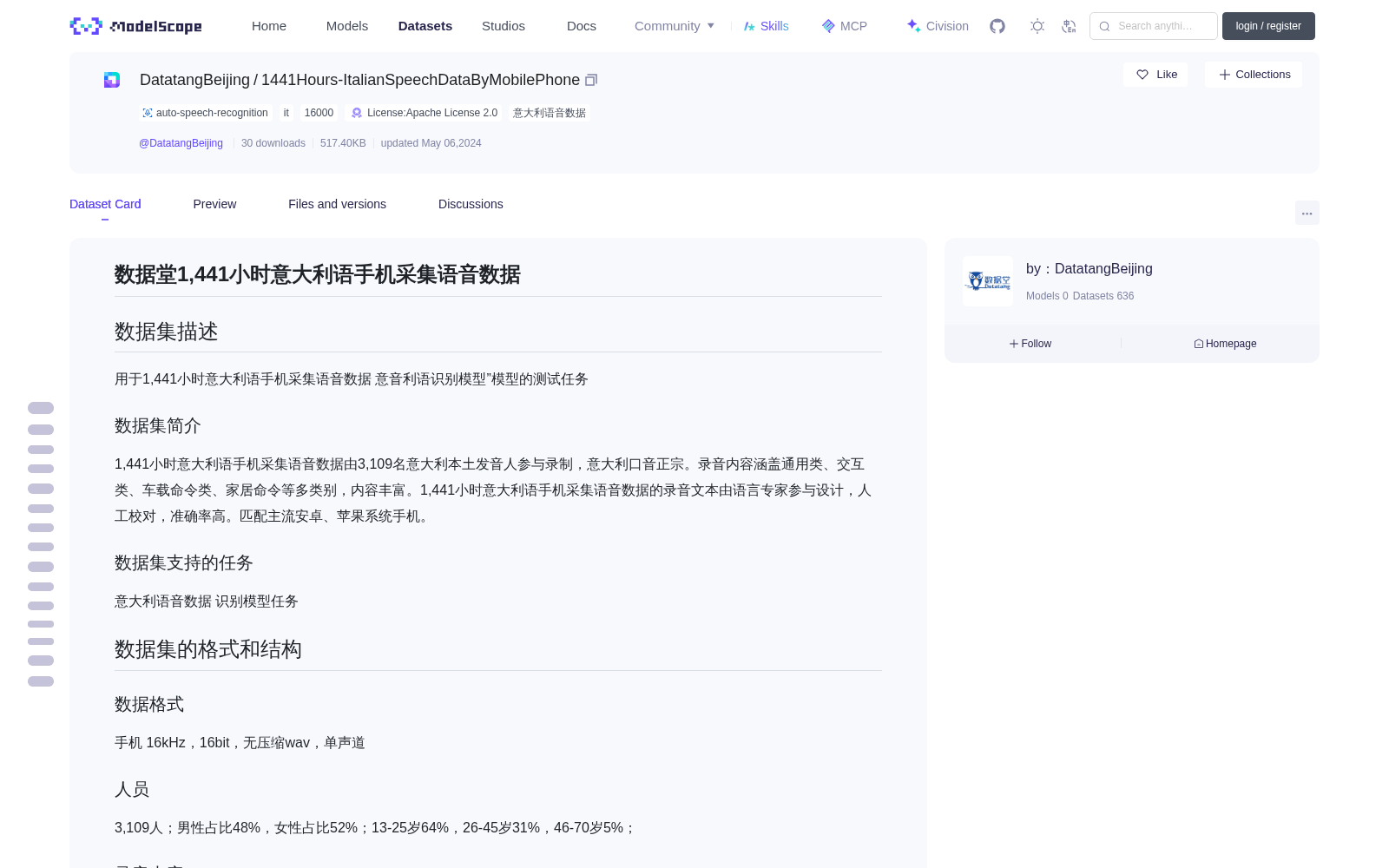Click the auto-speech-recognition tag
Image resolution: width=1389 pixels, height=868 pixels.
point(205,113)
